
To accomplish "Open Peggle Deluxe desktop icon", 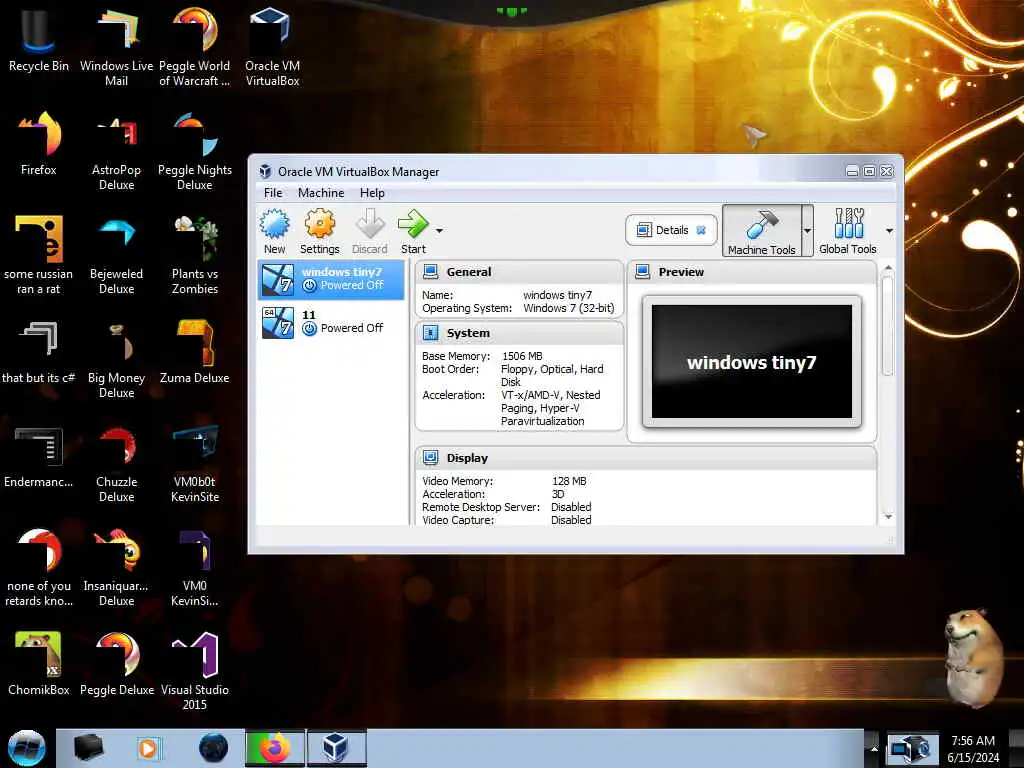I will (x=116, y=663).
